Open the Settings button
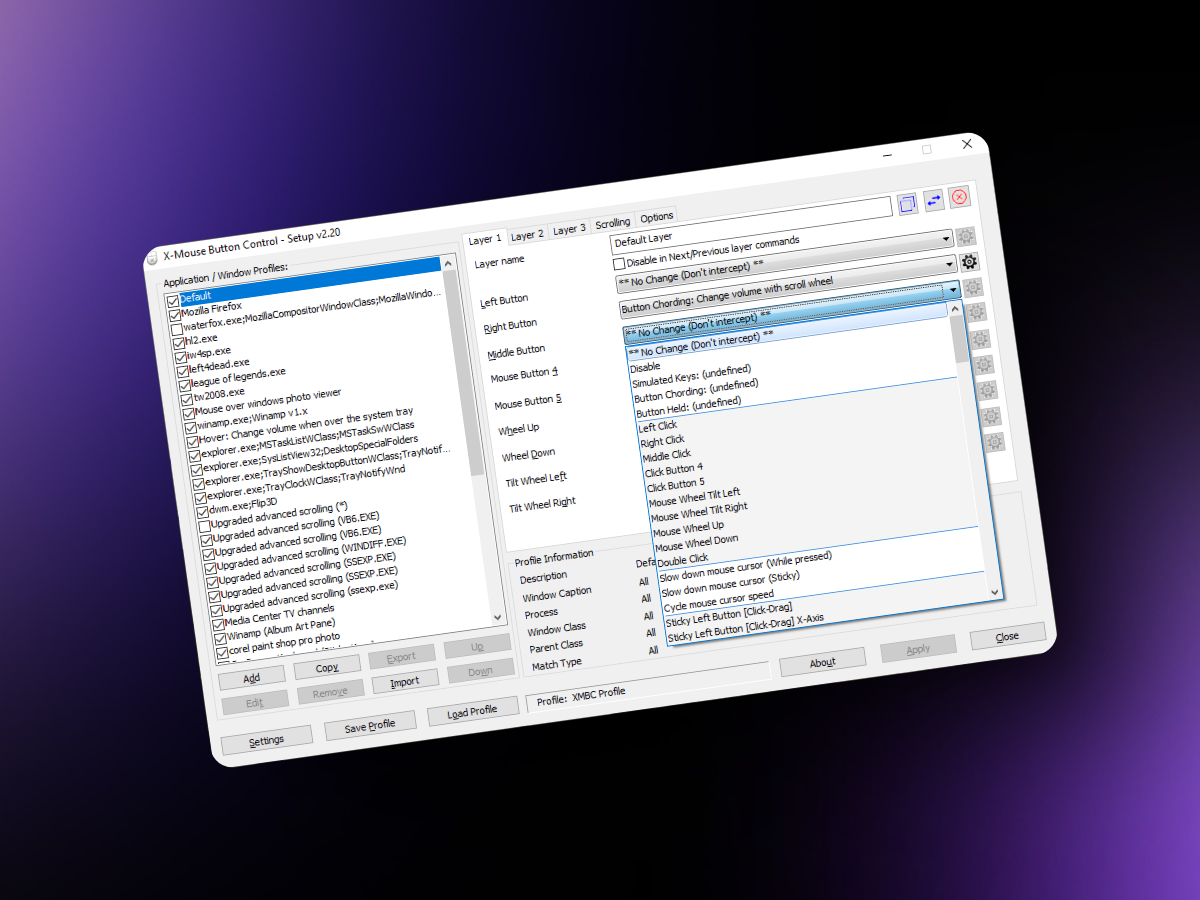 point(266,740)
